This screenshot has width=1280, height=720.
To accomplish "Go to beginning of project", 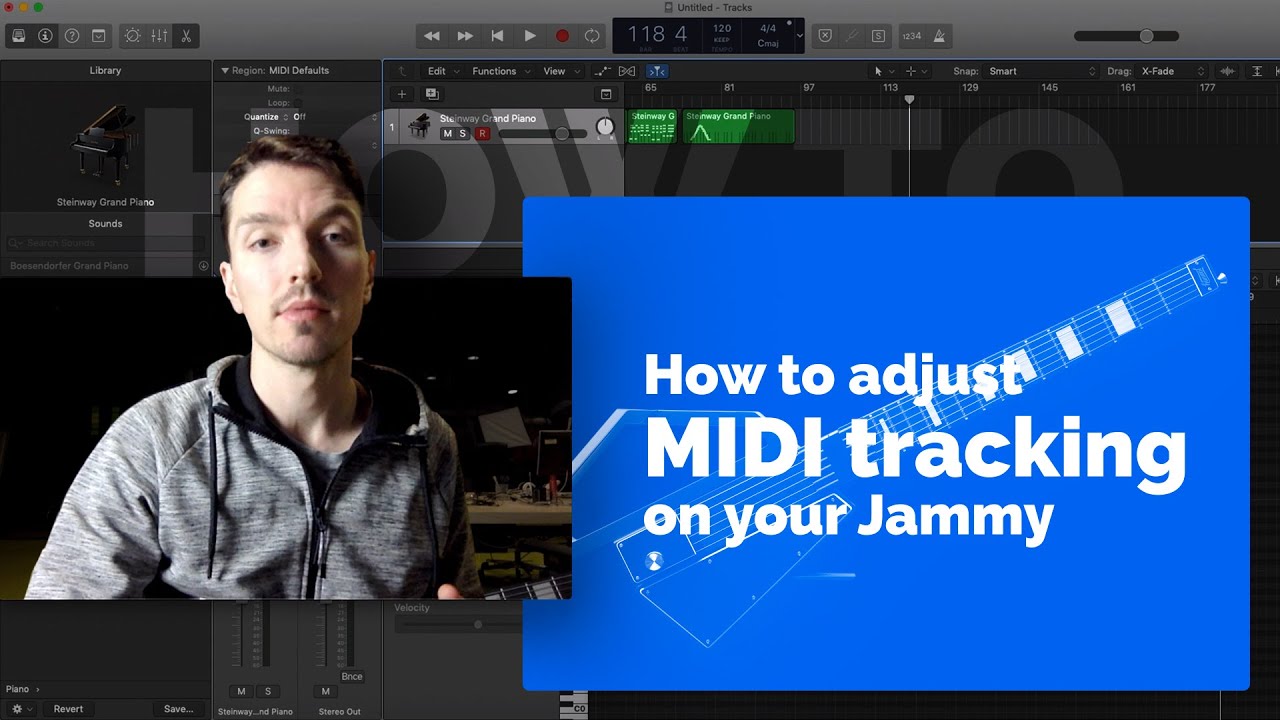I will (x=497, y=35).
